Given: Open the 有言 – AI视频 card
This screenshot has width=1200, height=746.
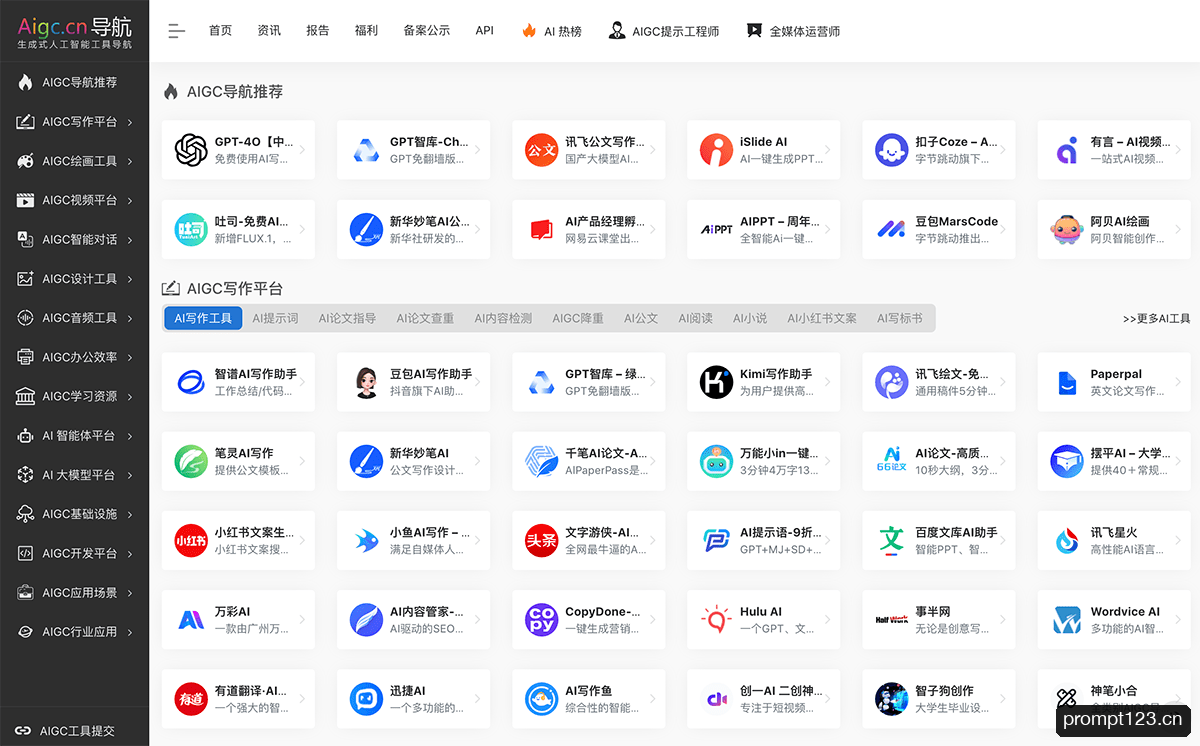Looking at the screenshot, I should [x=1114, y=150].
